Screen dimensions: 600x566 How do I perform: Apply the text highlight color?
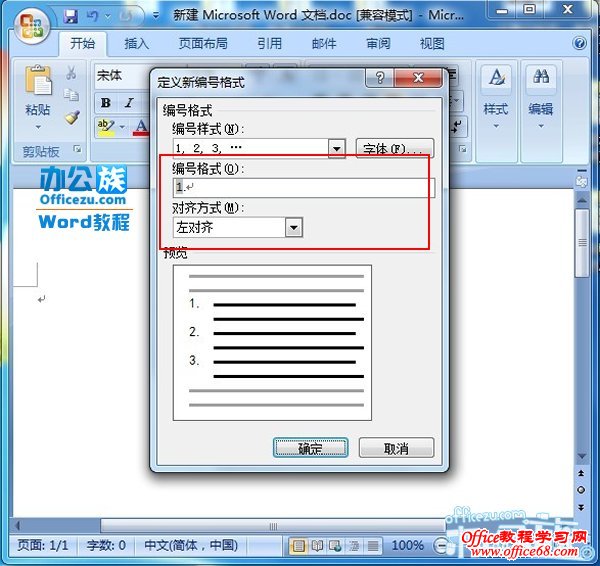tap(106, 127)
